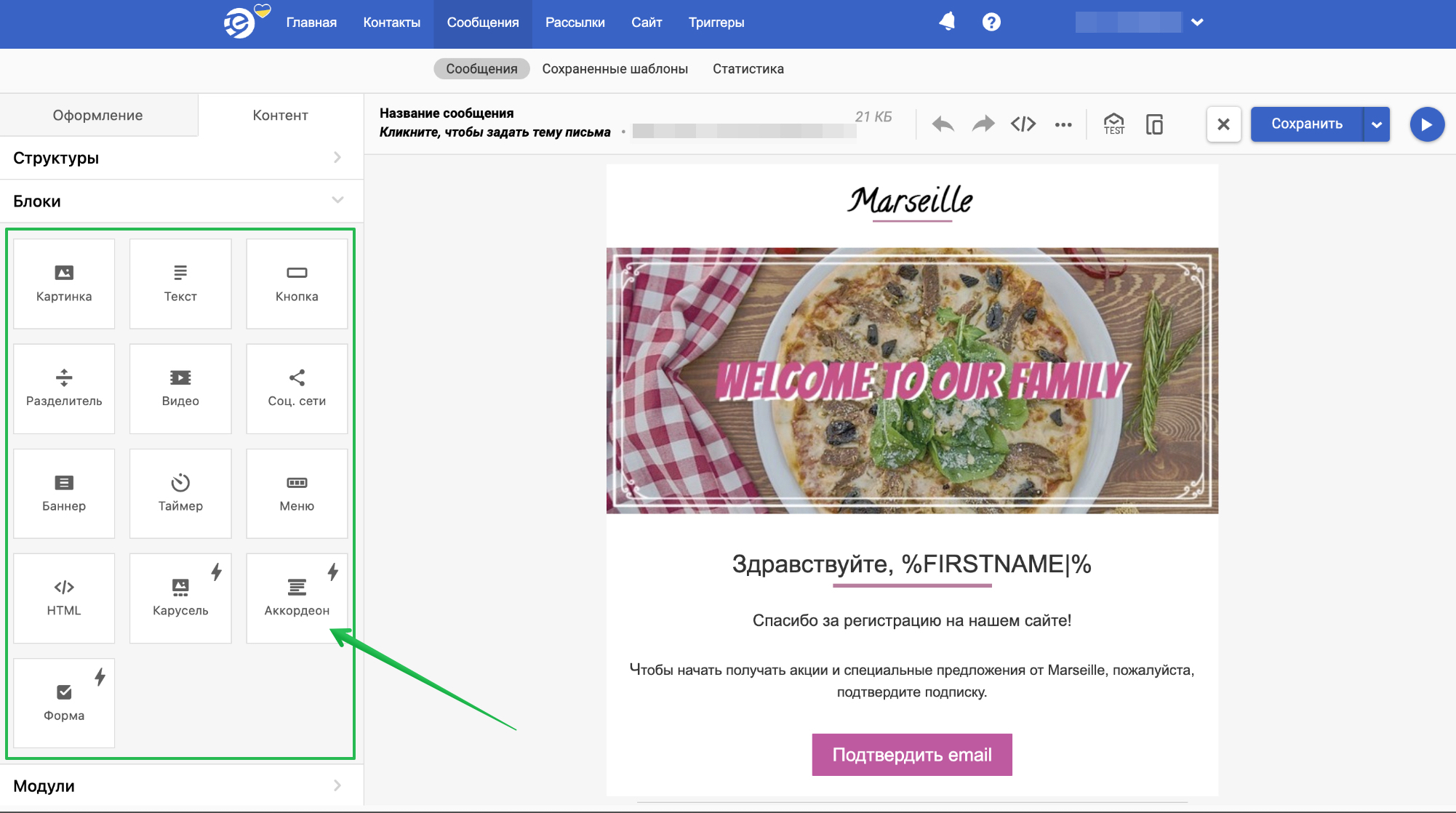Open the HTML code editor icon
Screen dimensions: 1456x813
1023,124
